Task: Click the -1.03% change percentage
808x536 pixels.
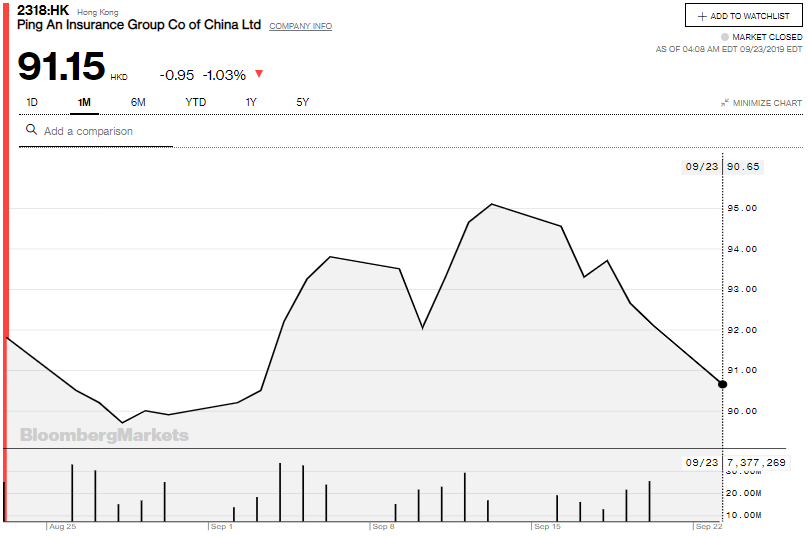Action: (x=224, y=75)
